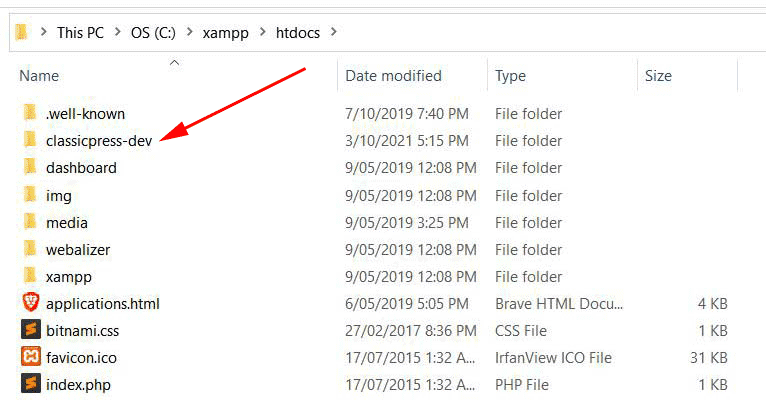Expand the chevron after xampp breadcrumb
Viewport: 766px width, 410px height.
tap(263, 32)
